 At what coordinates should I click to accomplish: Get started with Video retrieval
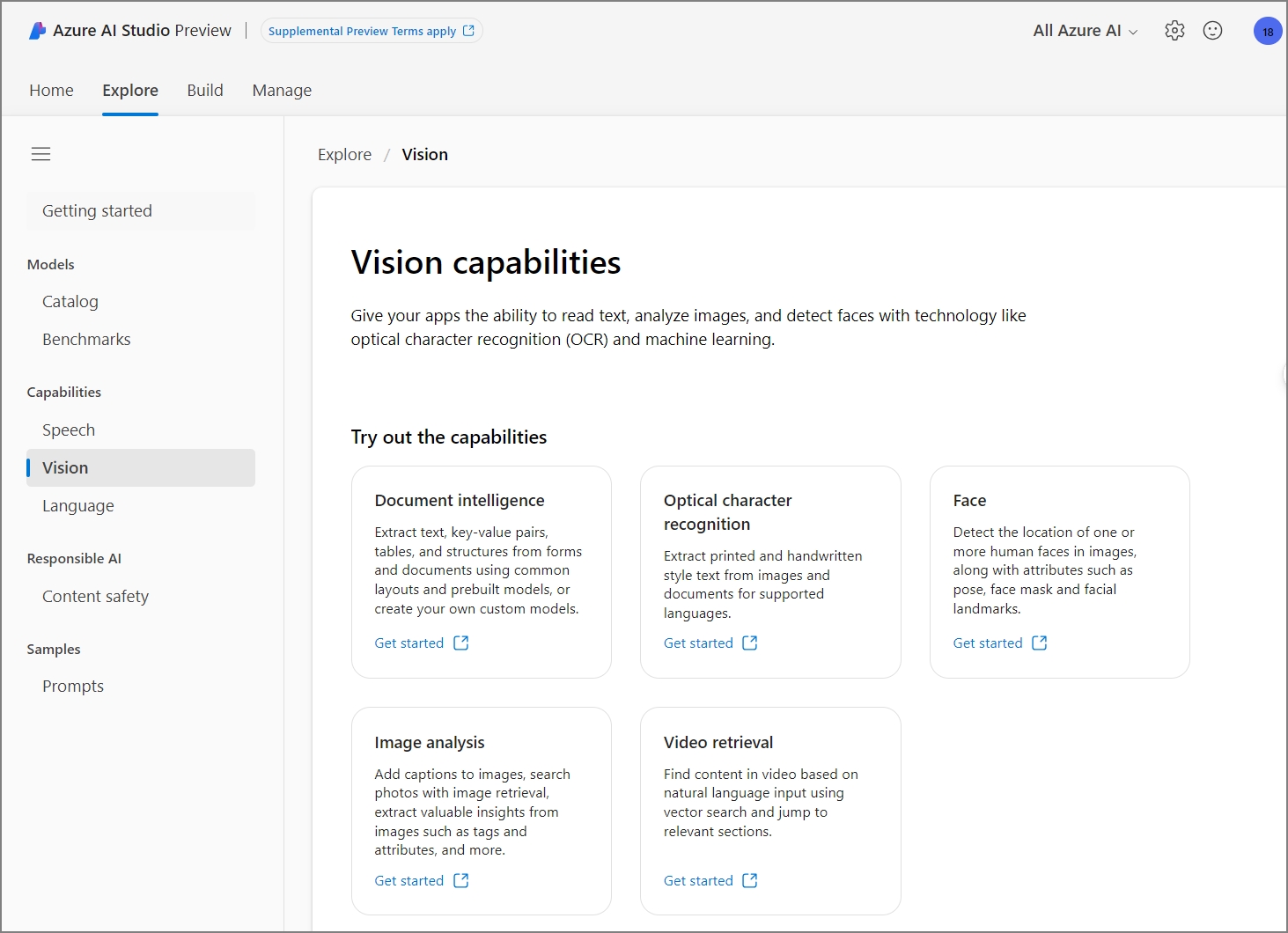tap(698, 881)
